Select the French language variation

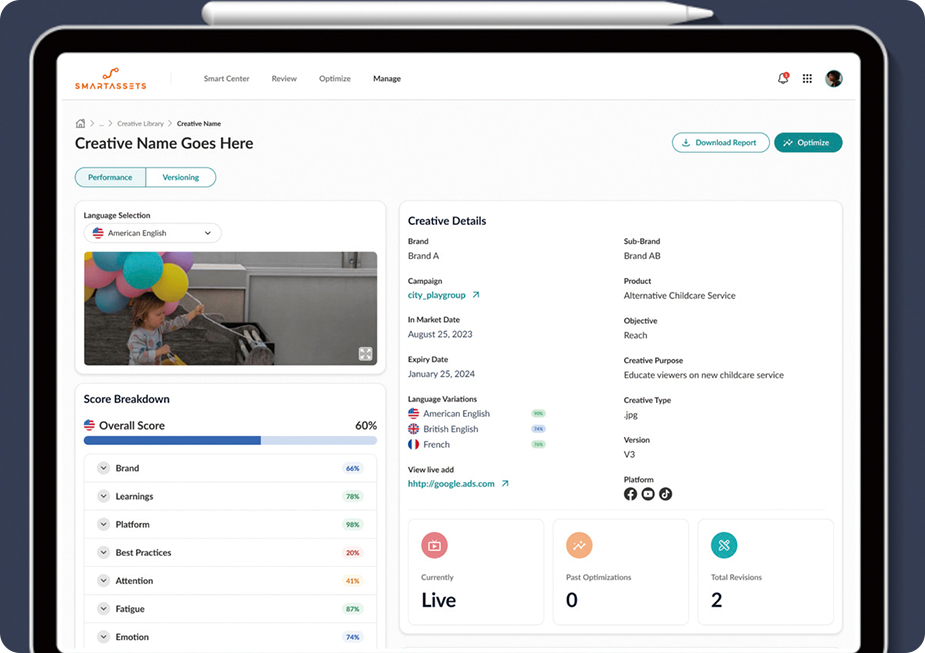(x=437, y=444)
